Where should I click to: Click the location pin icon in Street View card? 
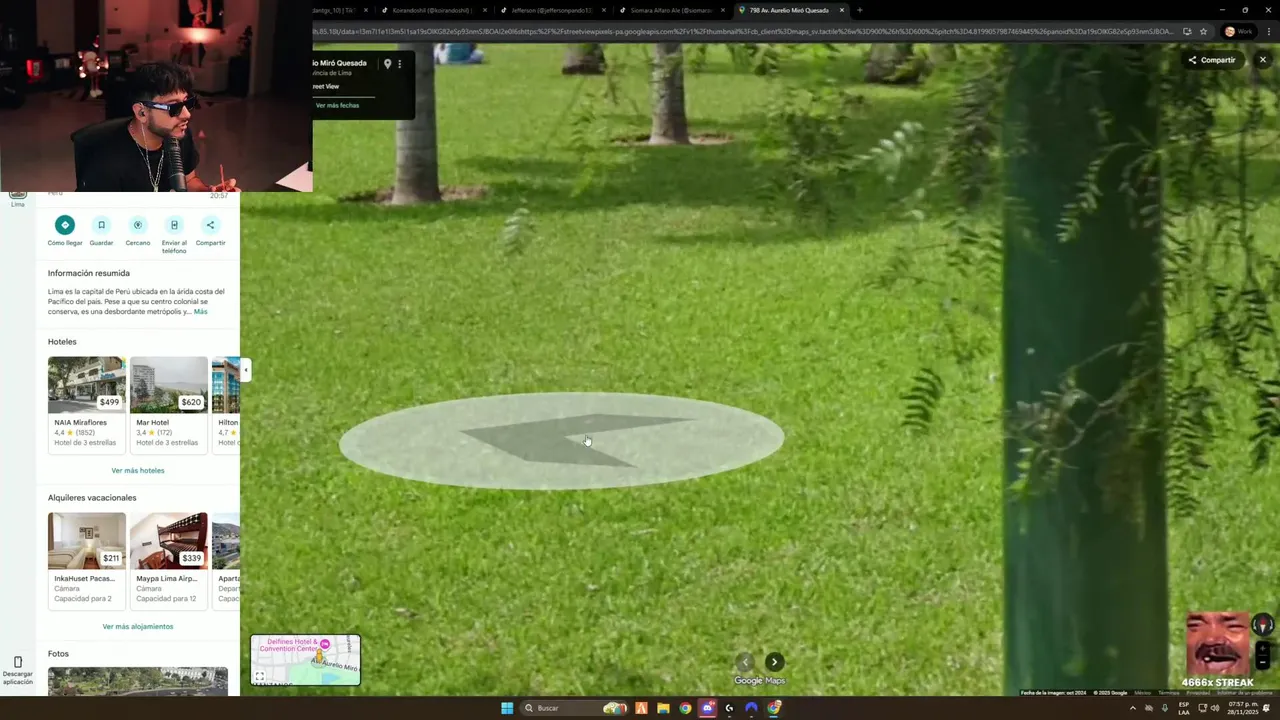[388, 64]
